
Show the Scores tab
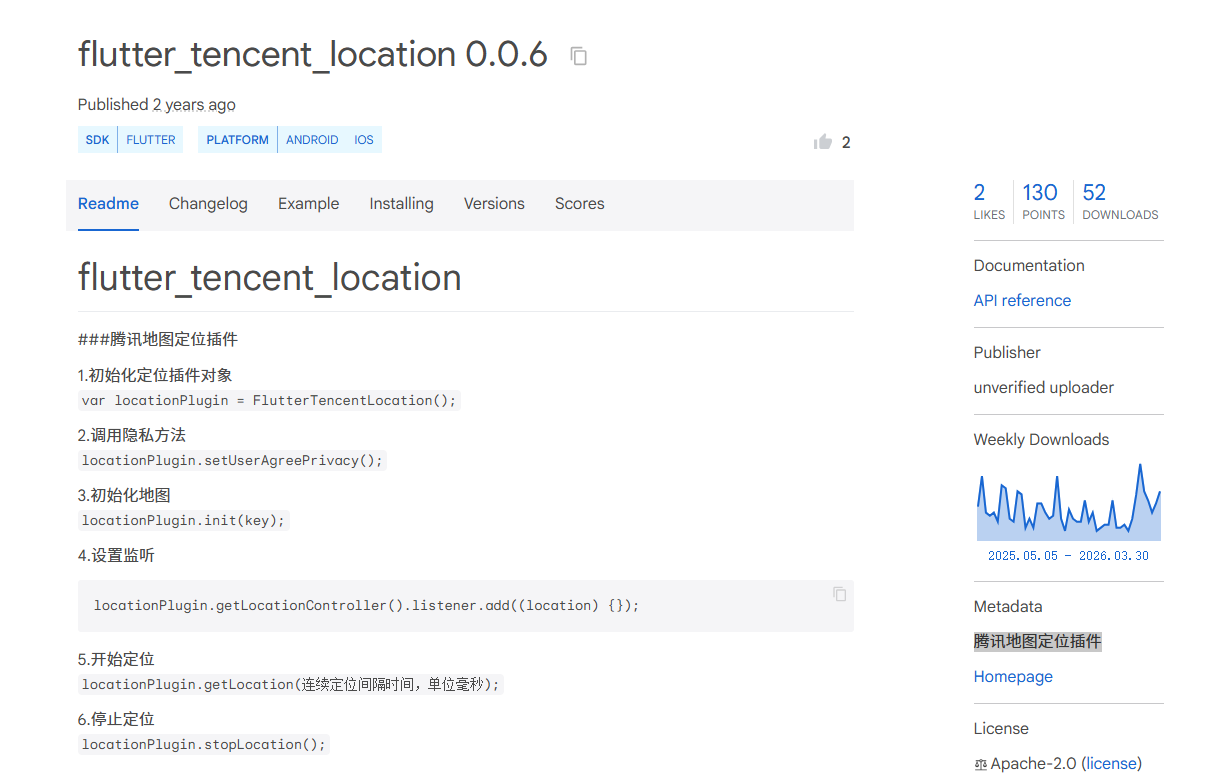580,204
